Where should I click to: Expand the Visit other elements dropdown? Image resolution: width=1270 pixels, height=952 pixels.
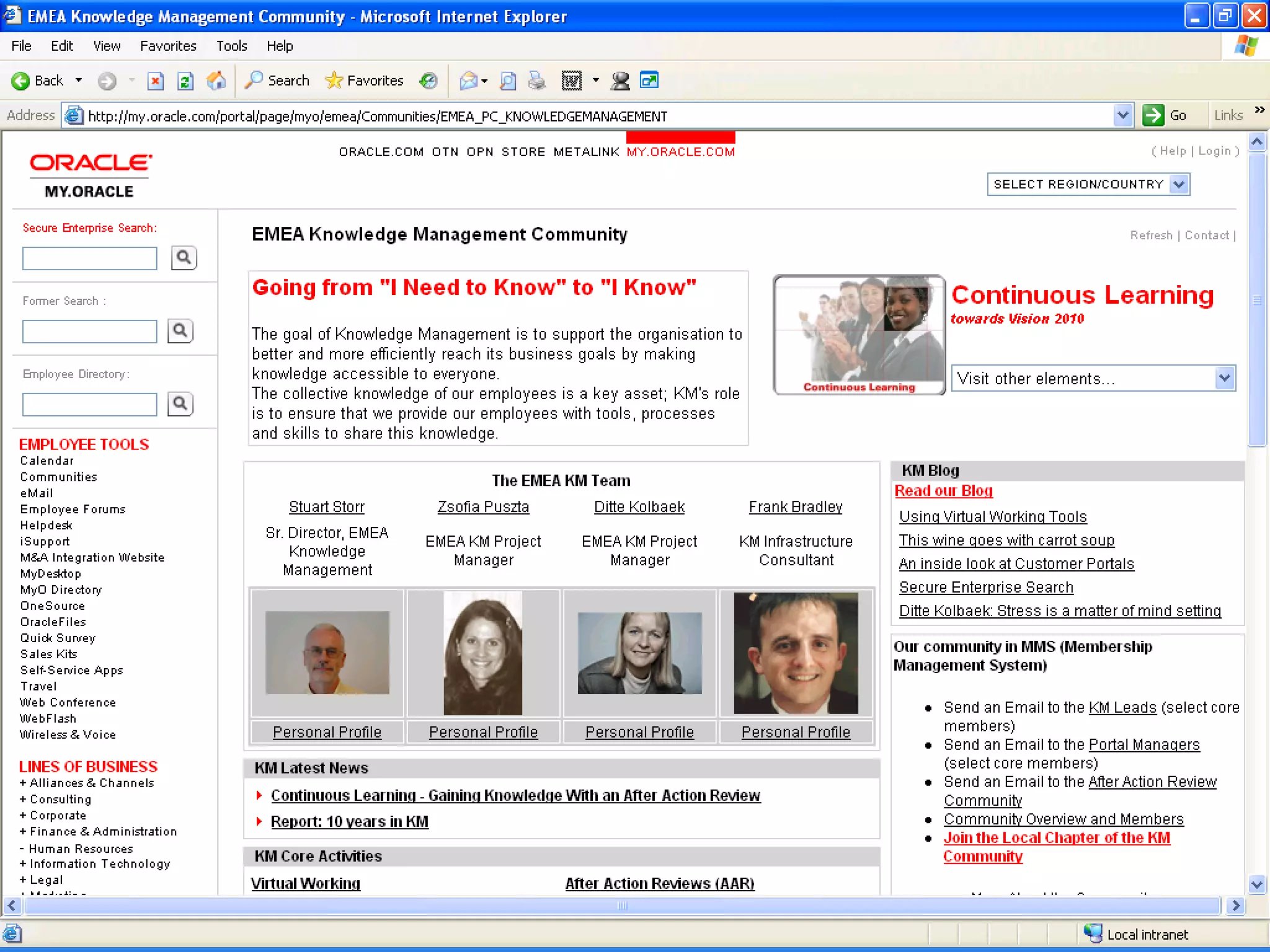click(1223, 378)
